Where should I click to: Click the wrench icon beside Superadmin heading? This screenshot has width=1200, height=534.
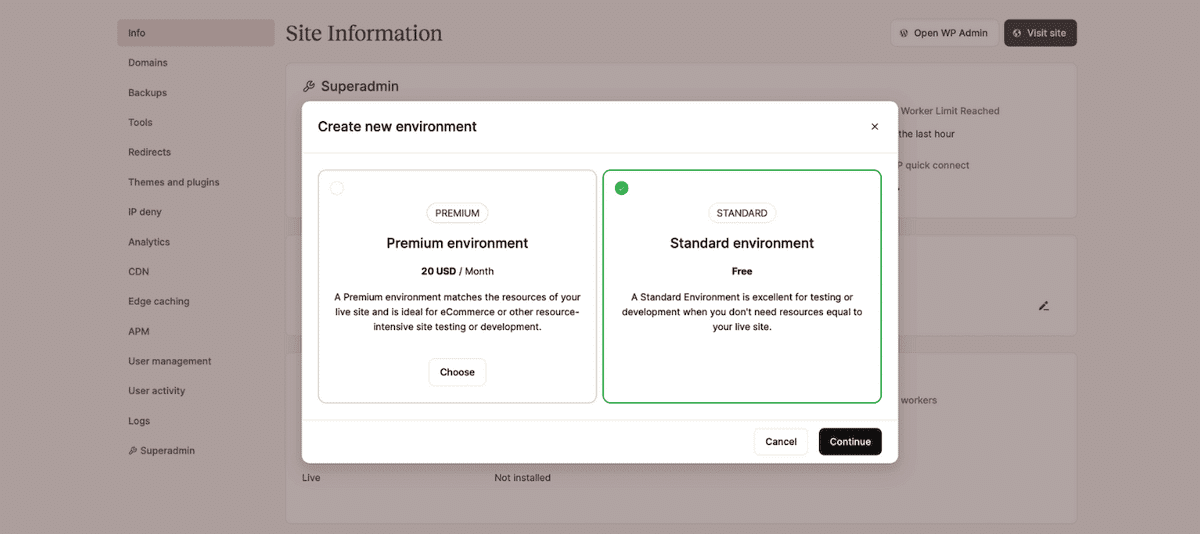coord(309,87)
